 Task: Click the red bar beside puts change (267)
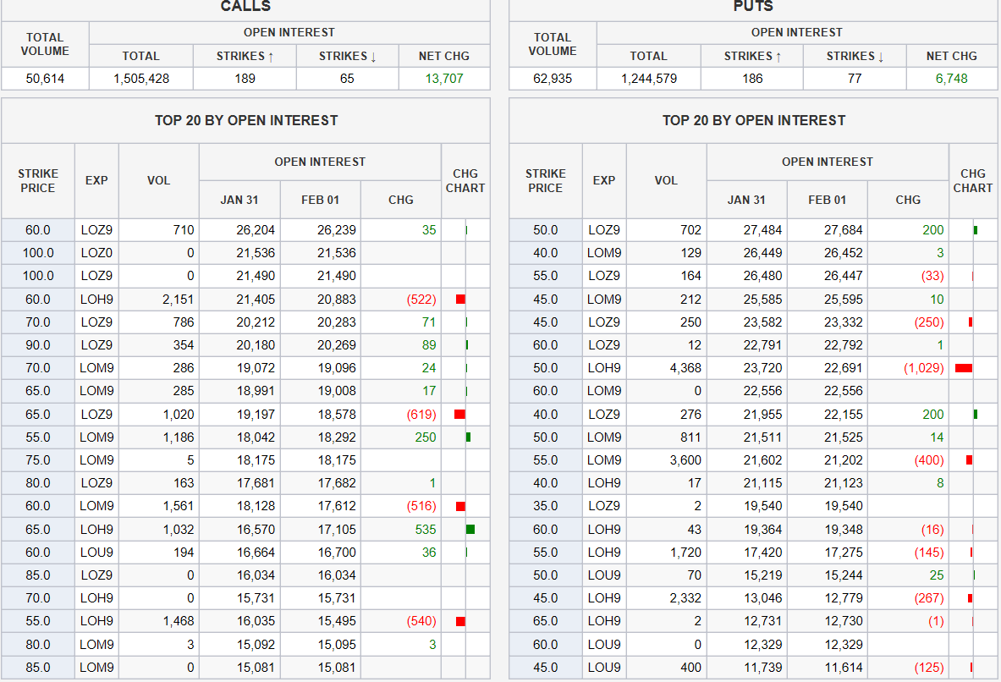tap(970, 598)
